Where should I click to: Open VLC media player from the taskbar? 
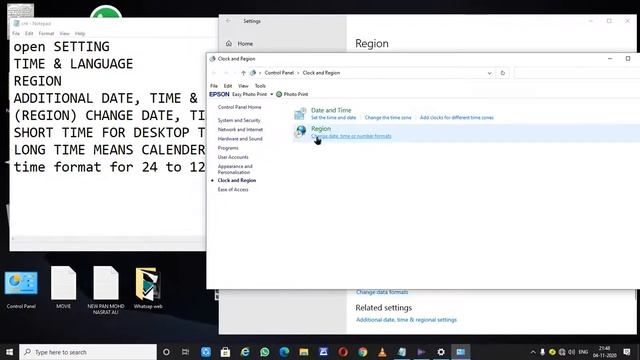[x=382, y=352]
